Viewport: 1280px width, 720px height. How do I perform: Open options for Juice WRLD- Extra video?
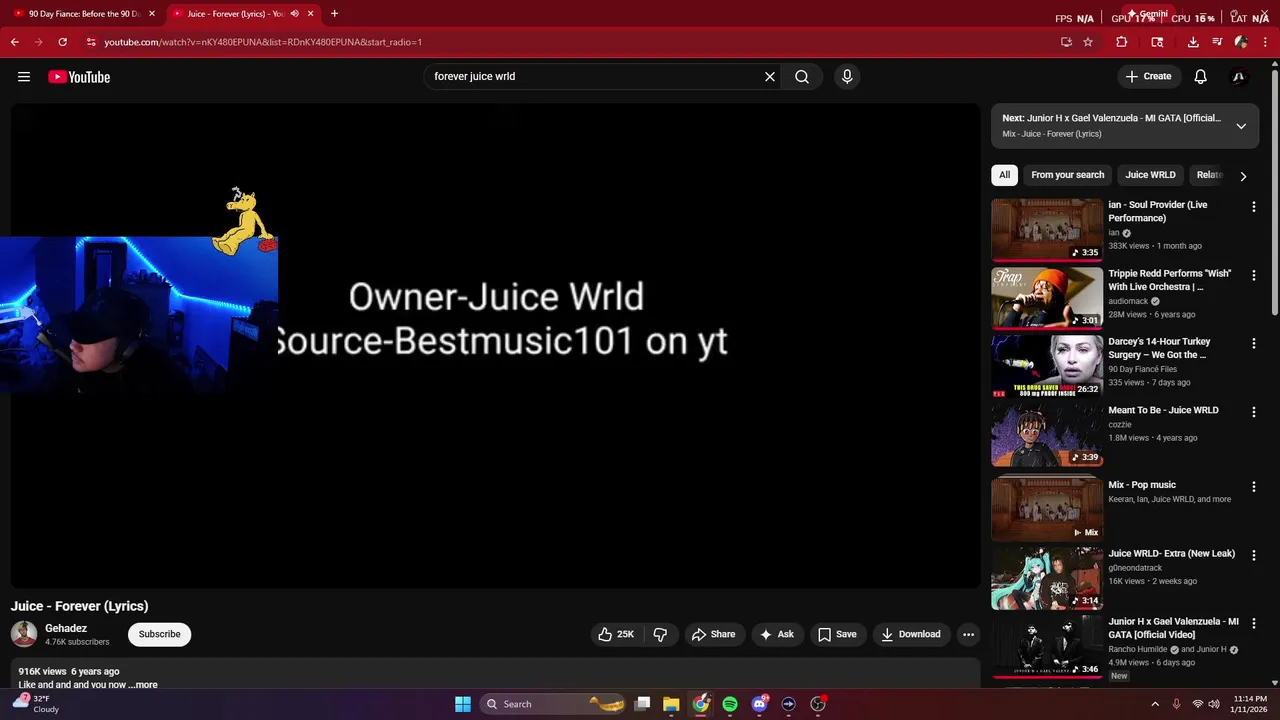point(1253,555)
